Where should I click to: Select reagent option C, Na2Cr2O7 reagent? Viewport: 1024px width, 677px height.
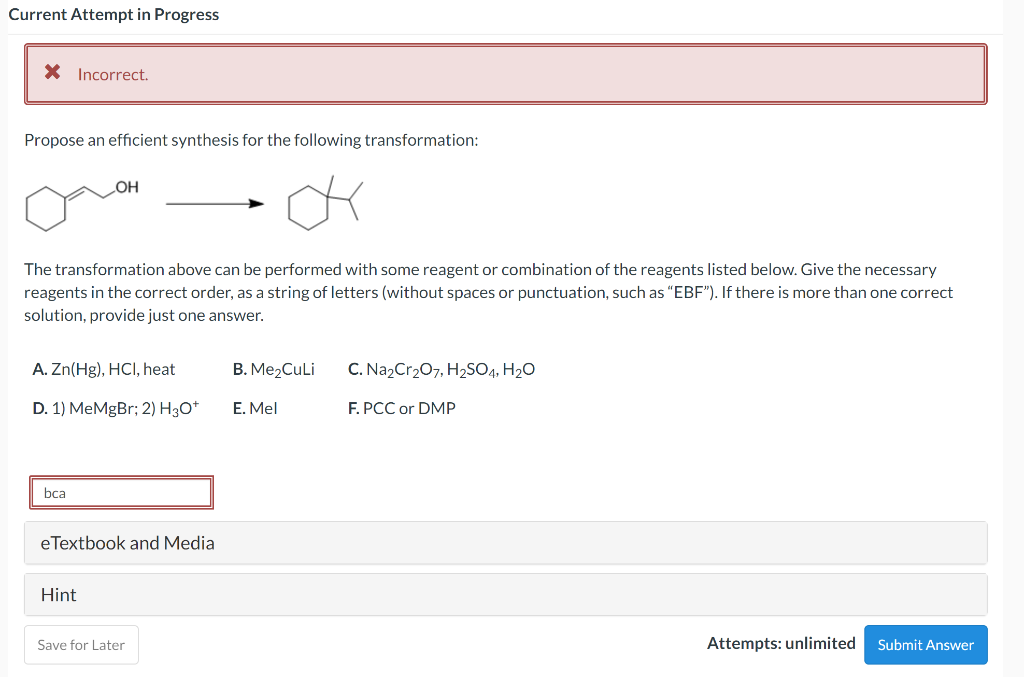pyautogui.click(x=441, y=369)
